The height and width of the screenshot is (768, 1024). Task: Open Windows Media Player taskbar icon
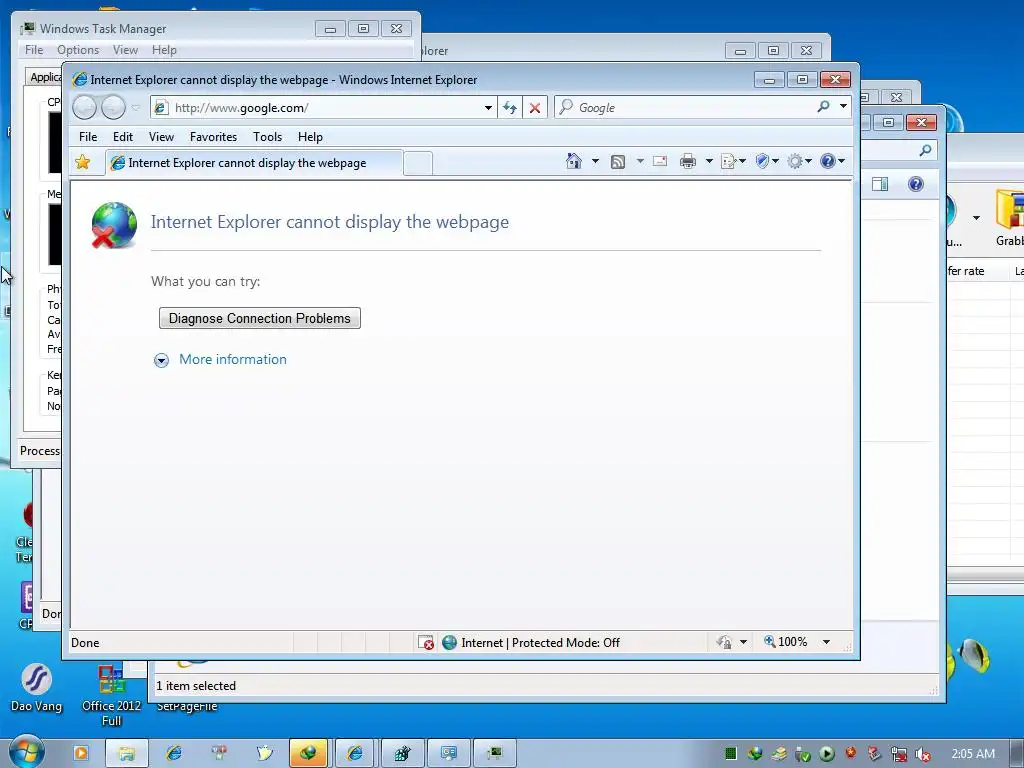[x=81, y=753]
